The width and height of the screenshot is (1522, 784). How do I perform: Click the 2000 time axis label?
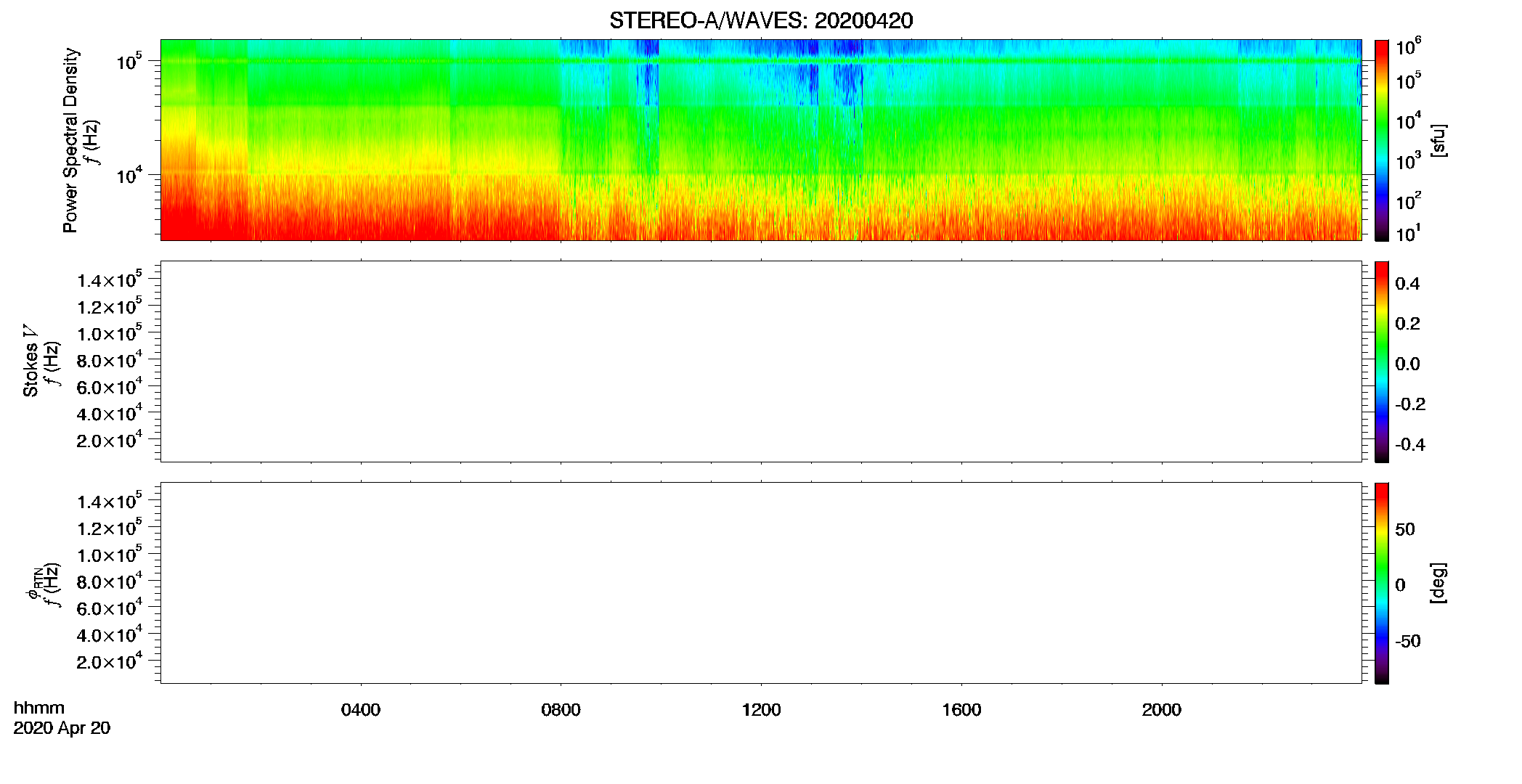1162,710
